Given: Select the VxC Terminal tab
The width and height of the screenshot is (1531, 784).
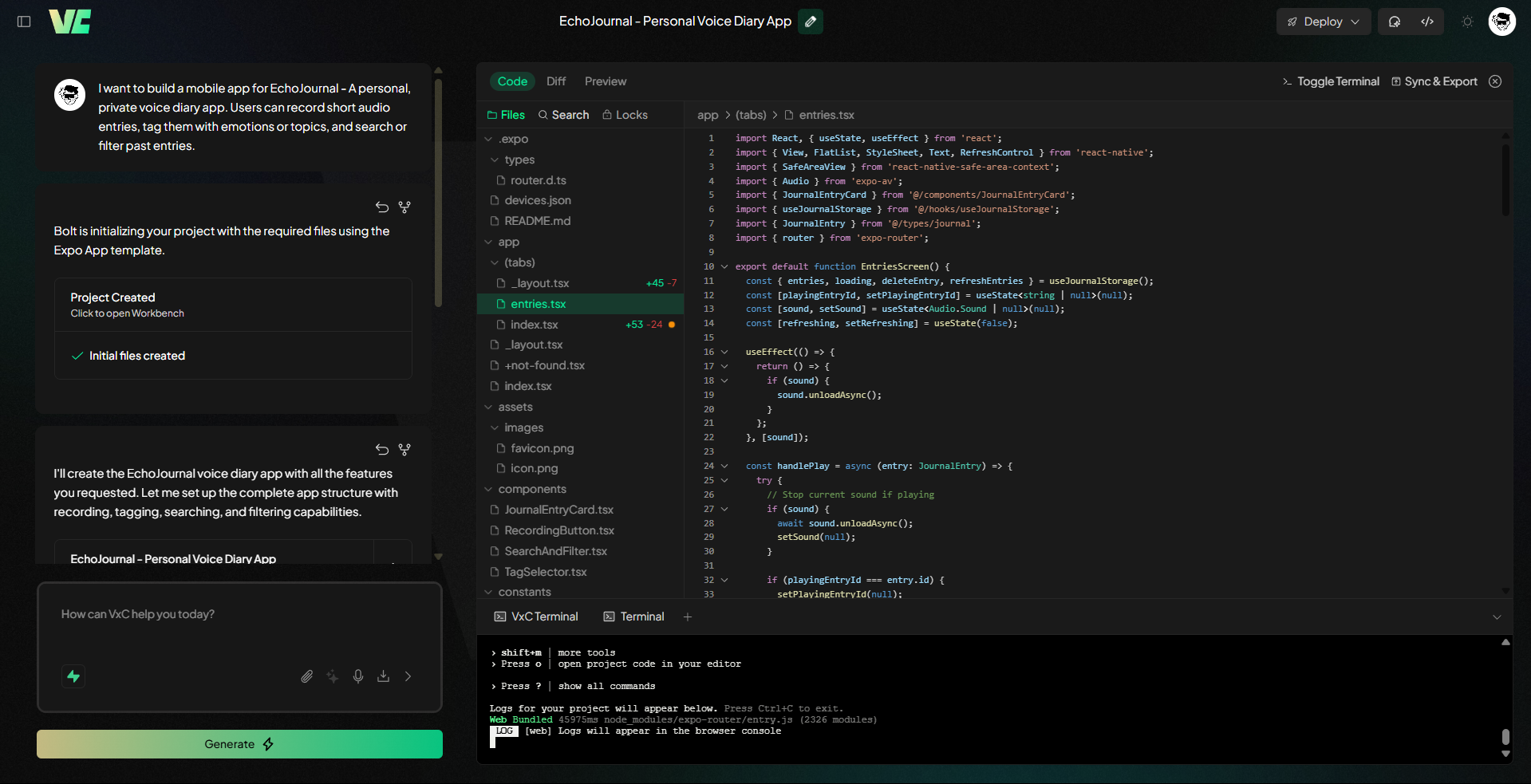Looking at the screenshot, I should [x=536, y=617].
